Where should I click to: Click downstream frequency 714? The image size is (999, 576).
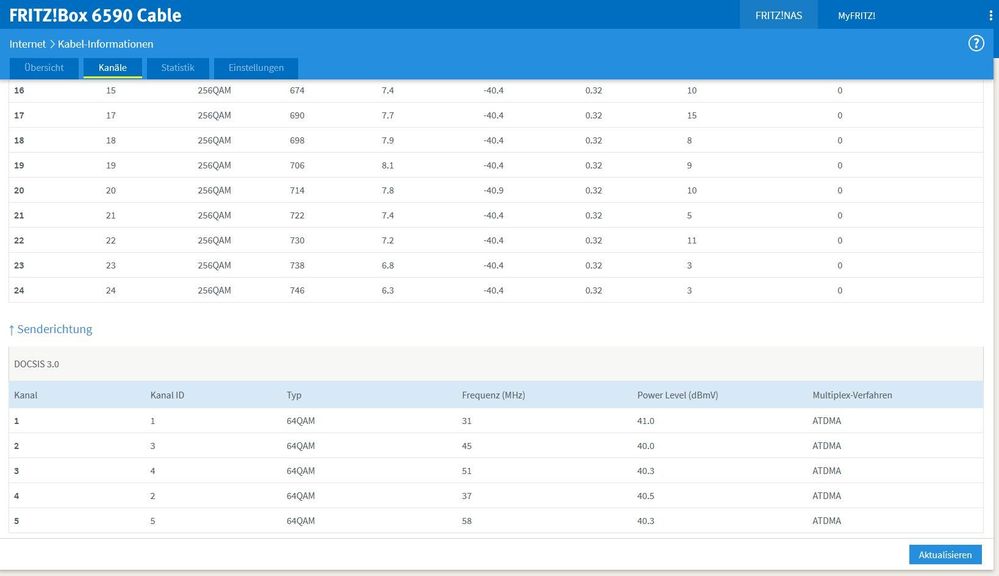[297, 191]
